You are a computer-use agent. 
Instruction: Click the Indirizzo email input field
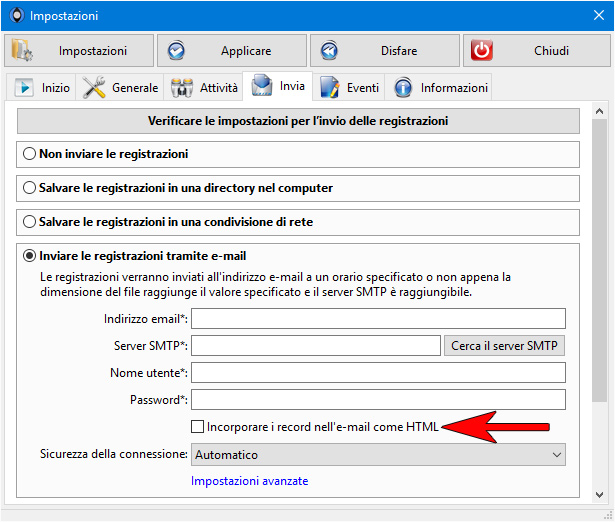pyautogui.click(x=378, y=318)
